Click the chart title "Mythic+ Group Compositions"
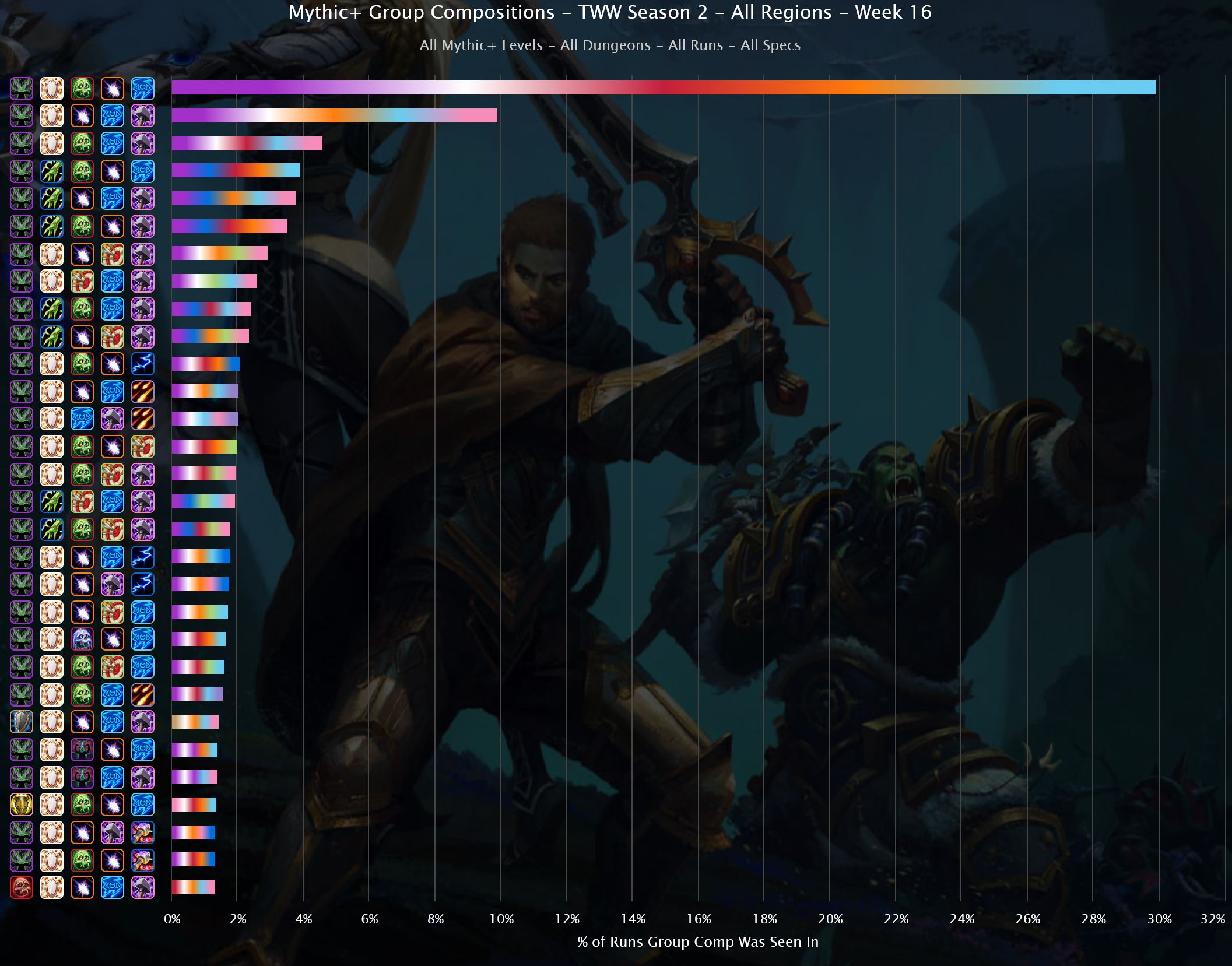 (x=422, y=12)
